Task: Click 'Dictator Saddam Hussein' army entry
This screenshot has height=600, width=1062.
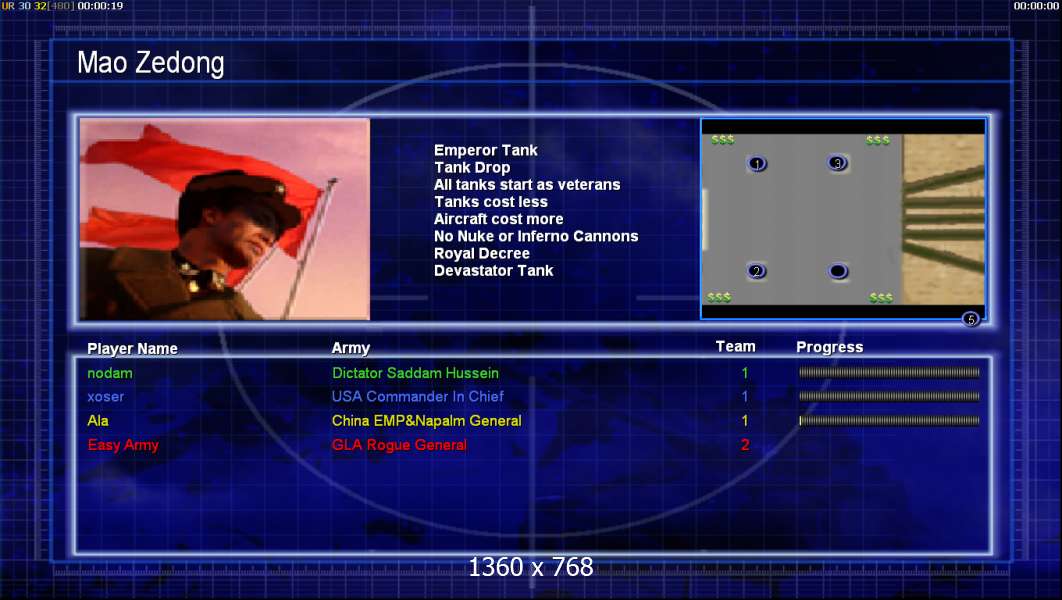Action: pyautogui.click(x=415, y=373)
